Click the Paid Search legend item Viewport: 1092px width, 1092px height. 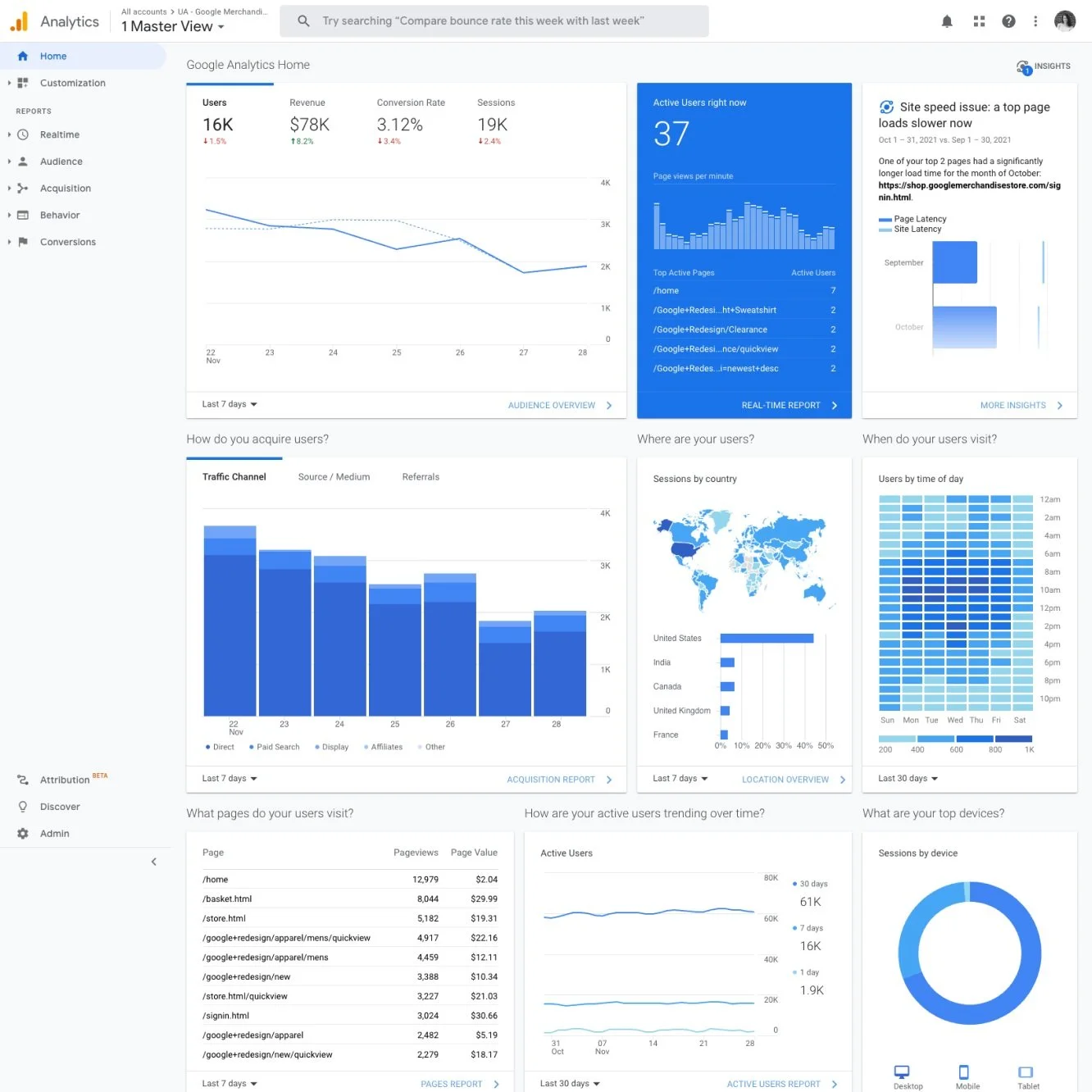(275, 747)
